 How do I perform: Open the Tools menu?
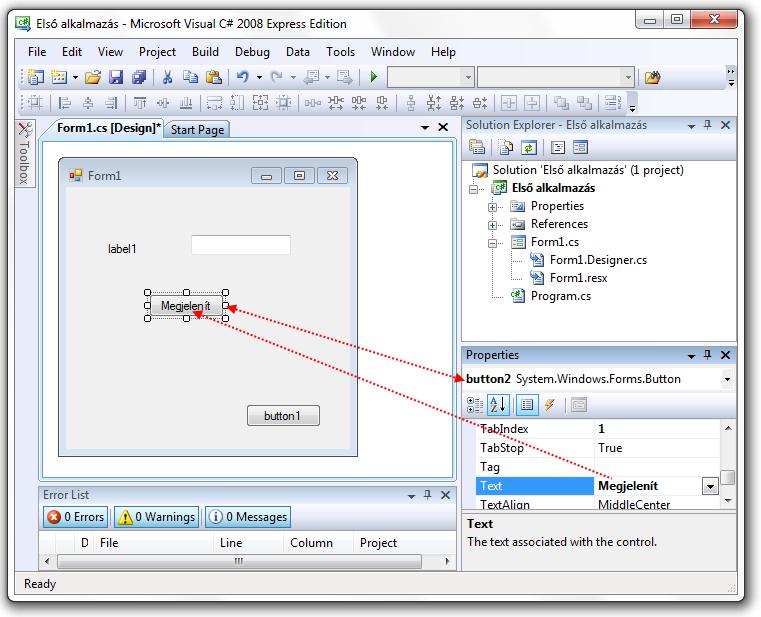click(x=340, y=52)
